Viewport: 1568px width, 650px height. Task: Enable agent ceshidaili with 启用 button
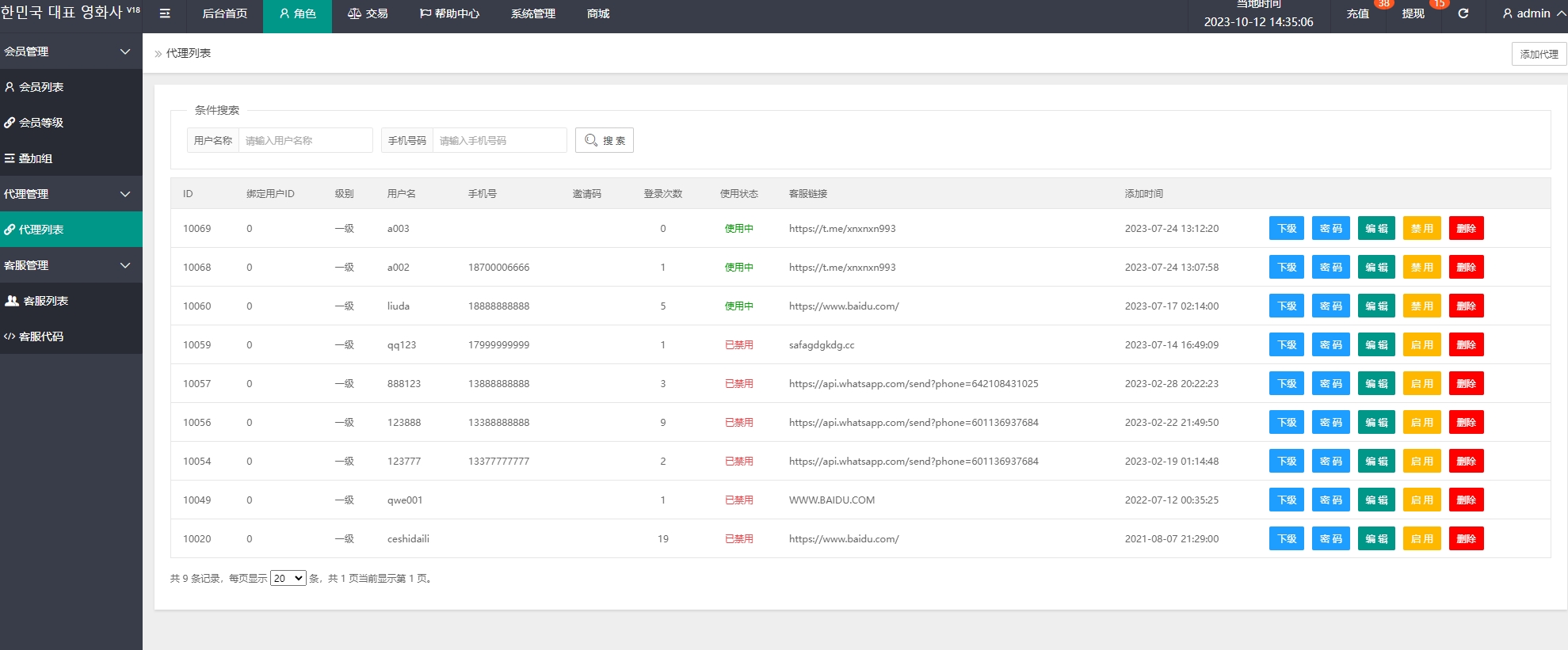click(1421, 539)
